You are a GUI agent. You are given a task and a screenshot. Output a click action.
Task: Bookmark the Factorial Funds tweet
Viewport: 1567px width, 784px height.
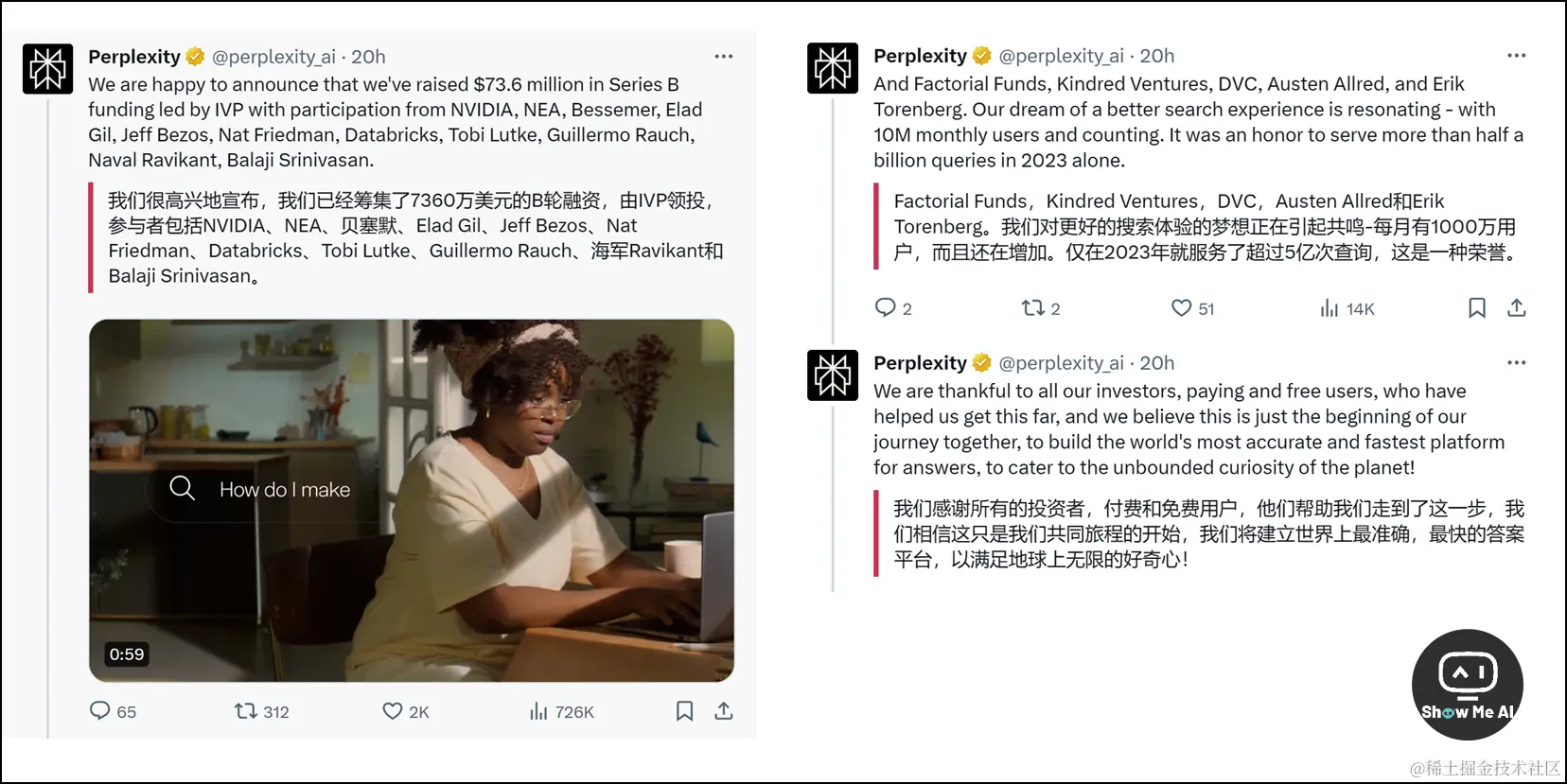[1477, 307]
